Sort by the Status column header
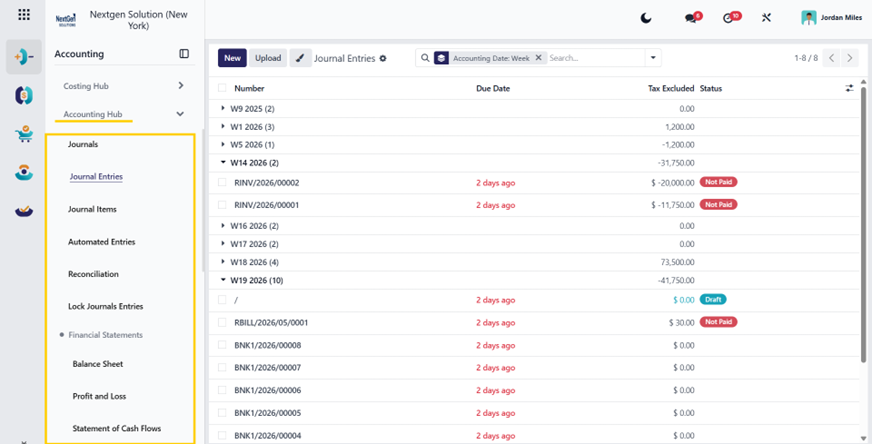This screenshot has width=872, height=444. click(711, 88)
